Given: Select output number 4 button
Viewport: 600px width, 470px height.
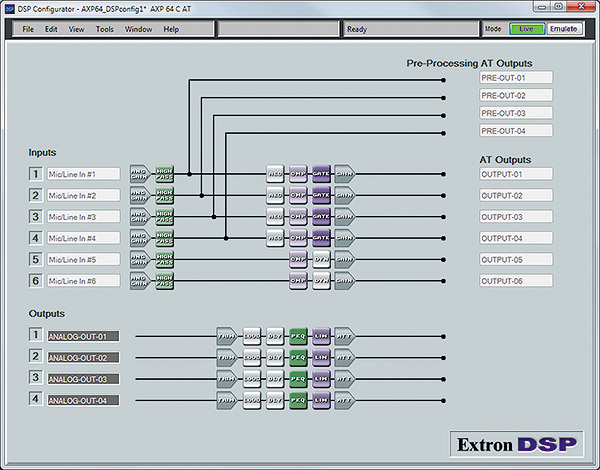Looking at the screenshot, I should click(x=36, y=399).
